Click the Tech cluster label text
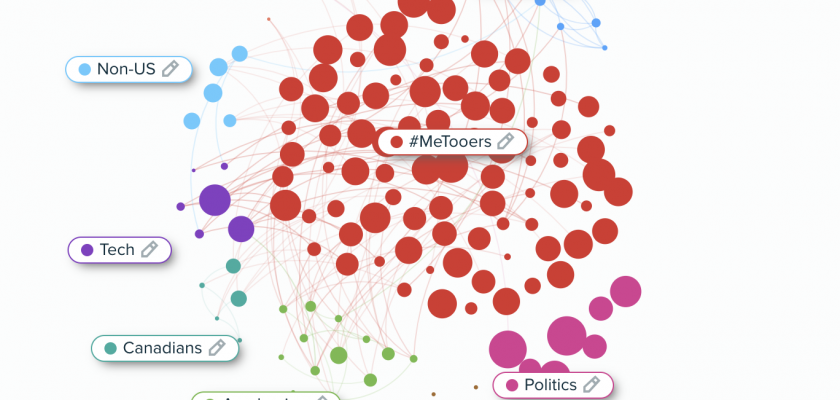The image size is (840, 400). tap(117, 250)
